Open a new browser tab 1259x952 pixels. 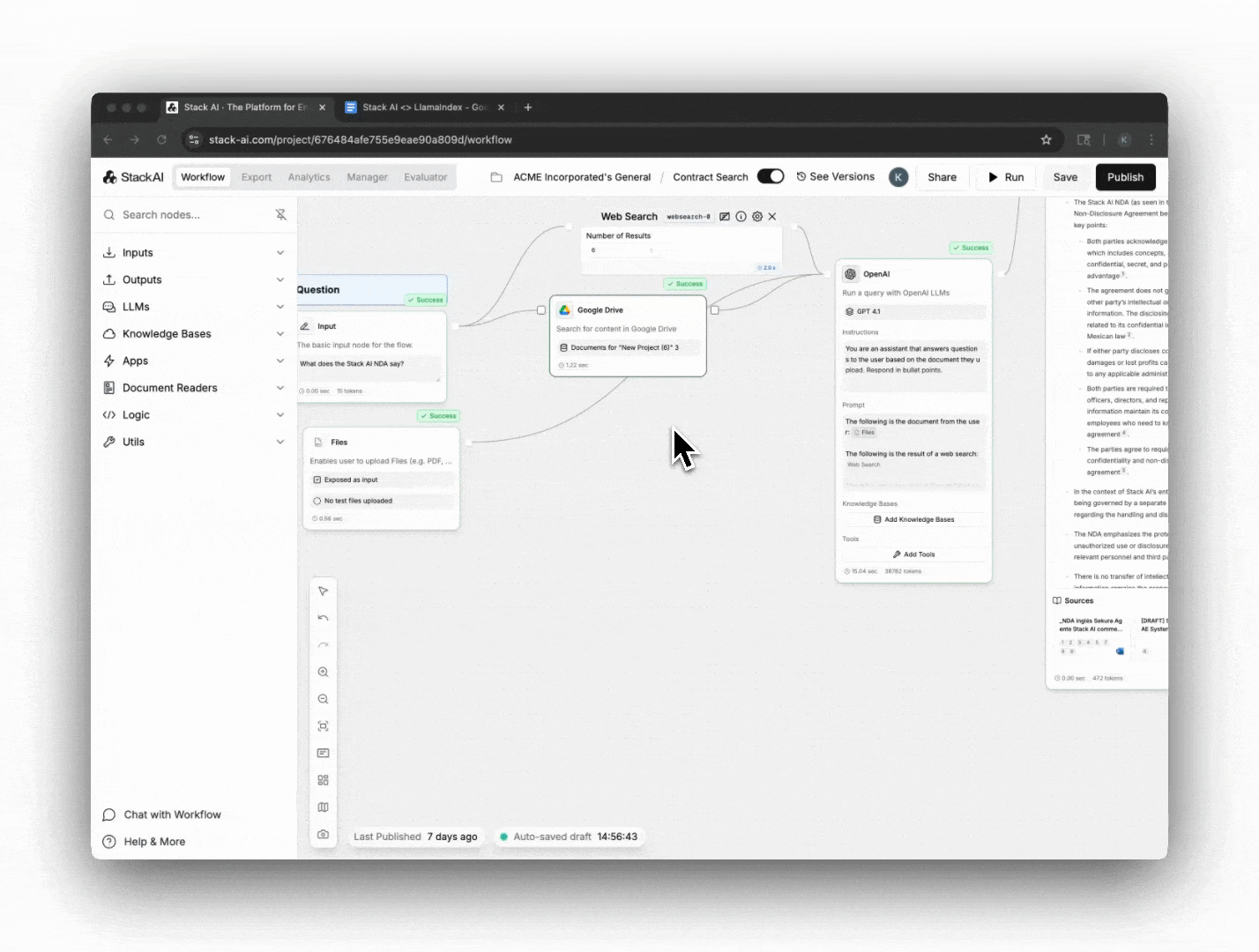pyautogui.click(x=528, y=108)
